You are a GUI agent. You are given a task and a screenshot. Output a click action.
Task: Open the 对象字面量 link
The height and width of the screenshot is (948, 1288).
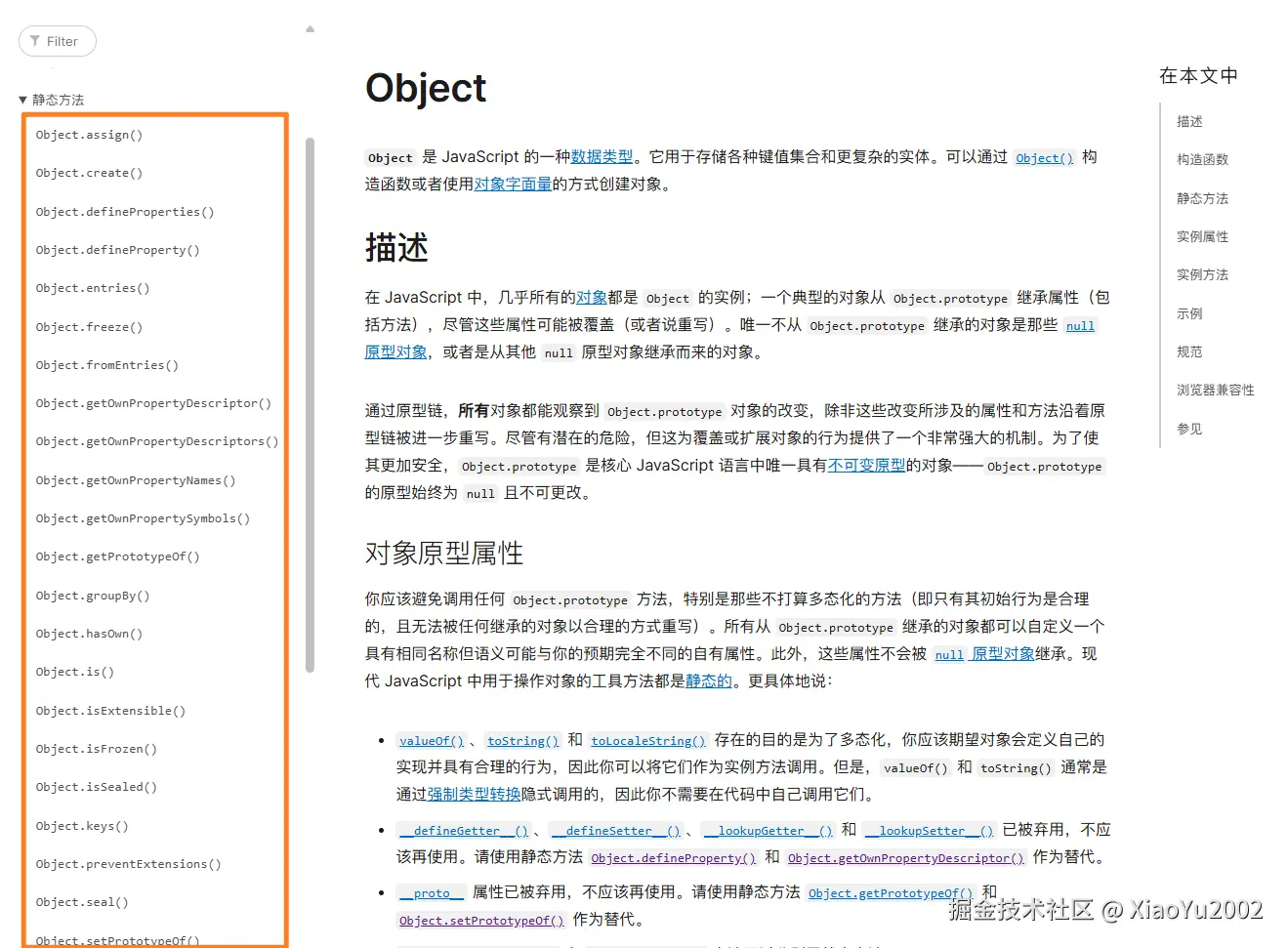(x=514, y=184)
